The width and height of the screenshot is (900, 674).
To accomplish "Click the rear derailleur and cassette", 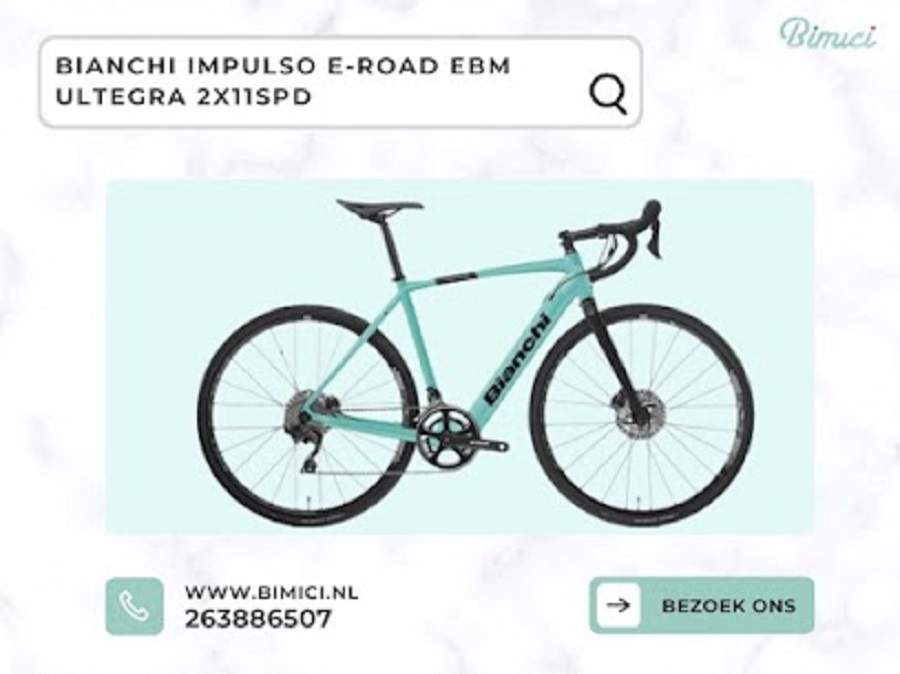I will [301, 429].
